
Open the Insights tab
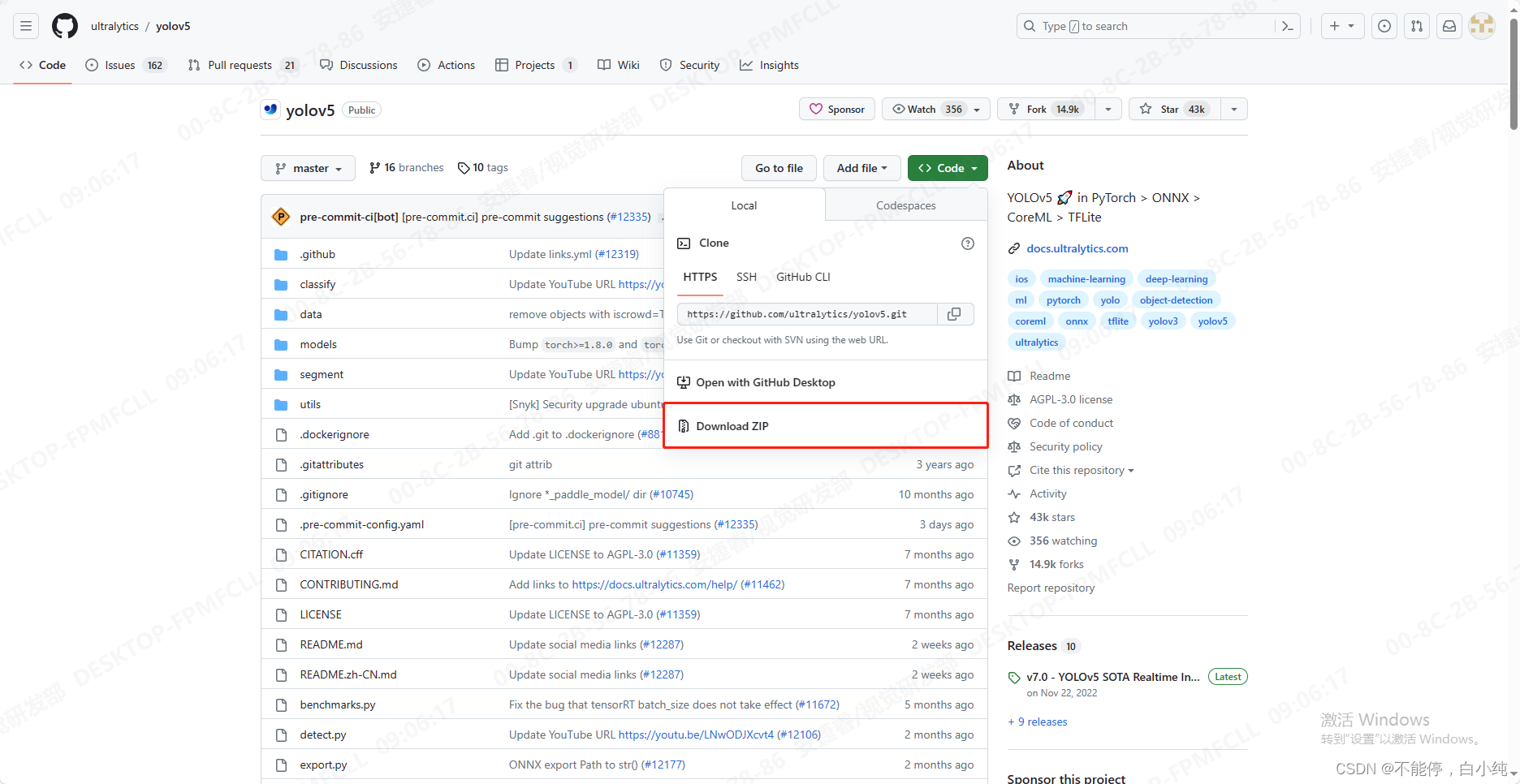(769, 65)
